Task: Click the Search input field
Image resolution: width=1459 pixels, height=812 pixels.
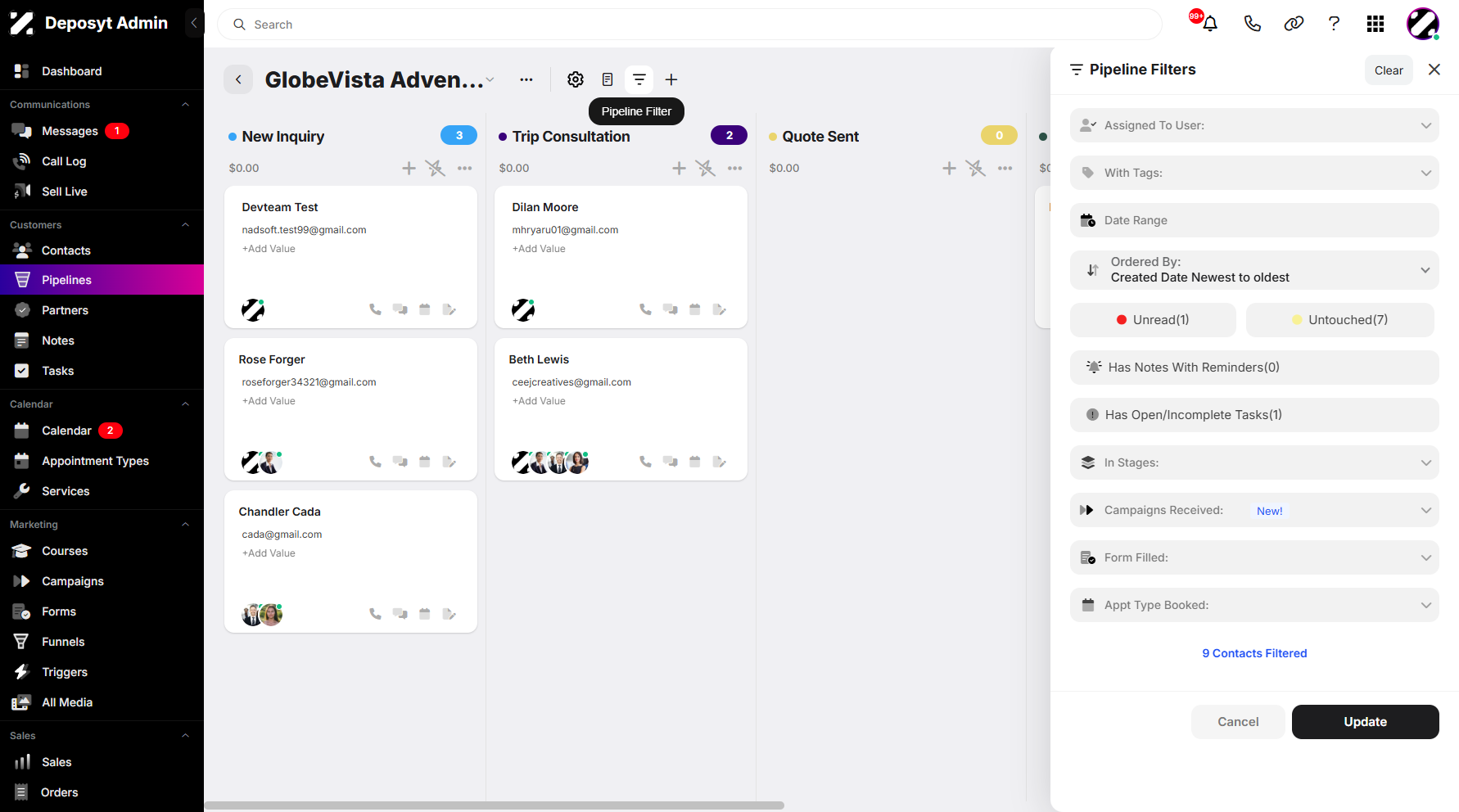Action: click(x=689, y=25)
